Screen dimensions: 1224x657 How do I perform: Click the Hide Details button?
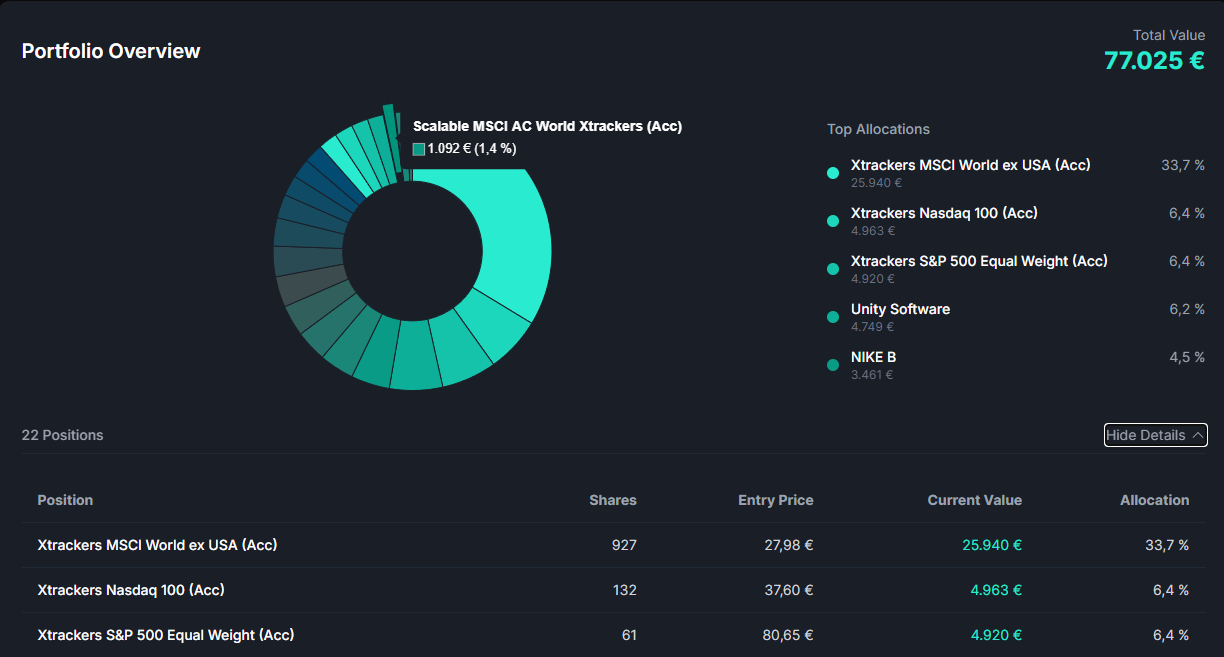[1155, 434]
